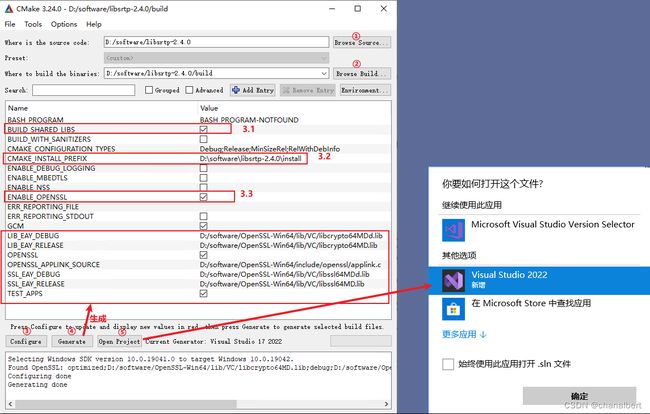Toggle the Grouped checkbox
The width and height of the screenshot is (650, 414).
coord(149,90)
